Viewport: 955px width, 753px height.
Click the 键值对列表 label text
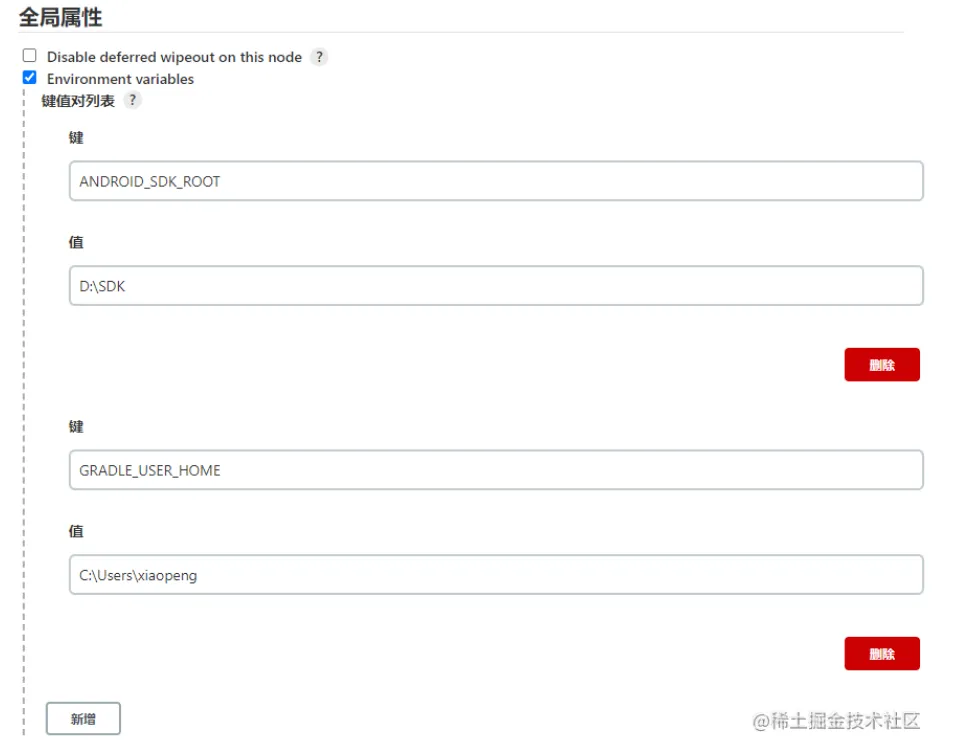pyautogui.click(x=78, y=100)
